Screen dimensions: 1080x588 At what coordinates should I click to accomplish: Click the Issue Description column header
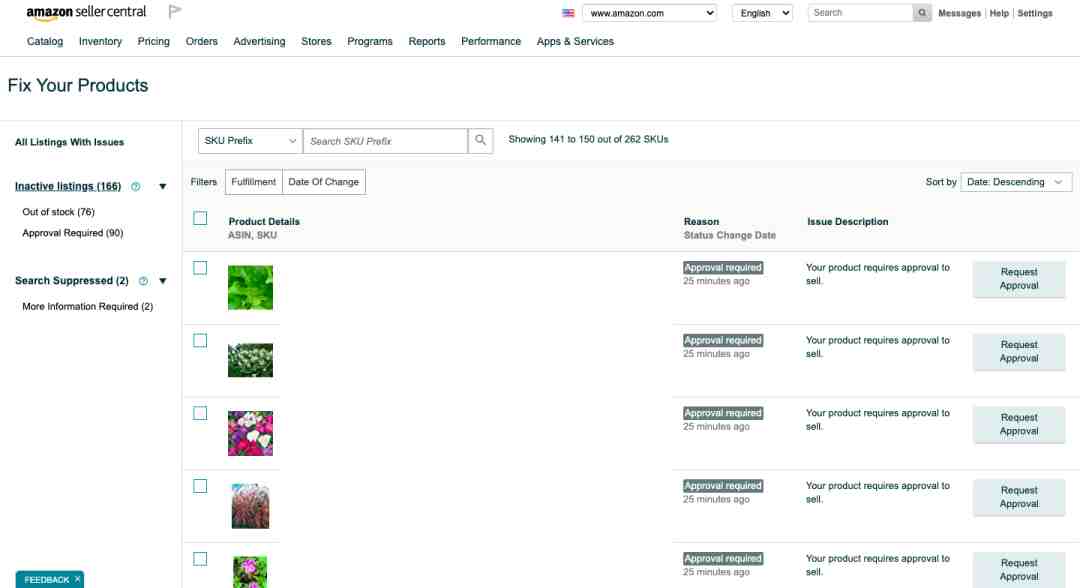[x=847, y=222]
